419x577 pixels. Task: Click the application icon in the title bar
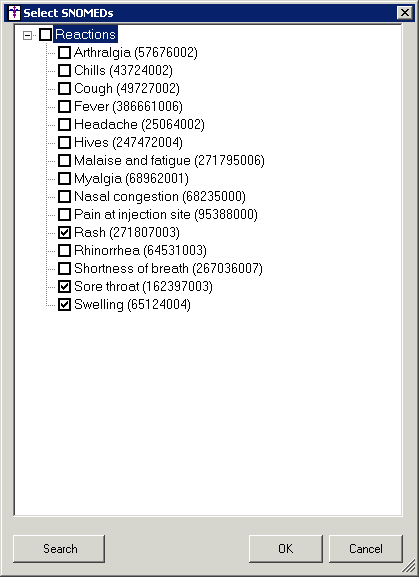[14, 13]
